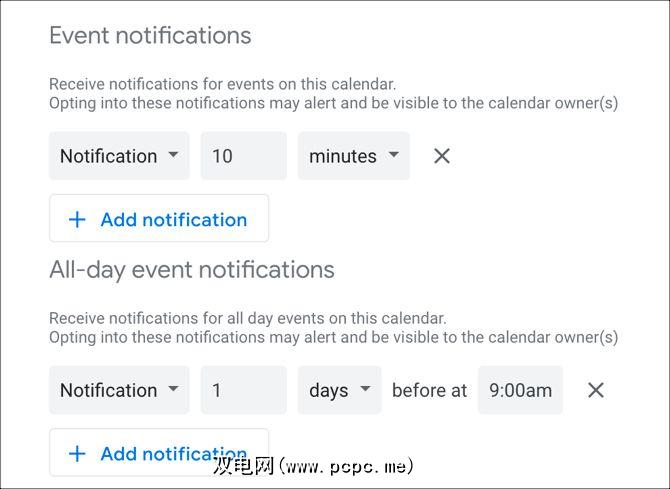Image resolution: width=670 pixels, height=489 pixels.
Task: Remove the all-day 9:00am notification
Action: [596, 390]
